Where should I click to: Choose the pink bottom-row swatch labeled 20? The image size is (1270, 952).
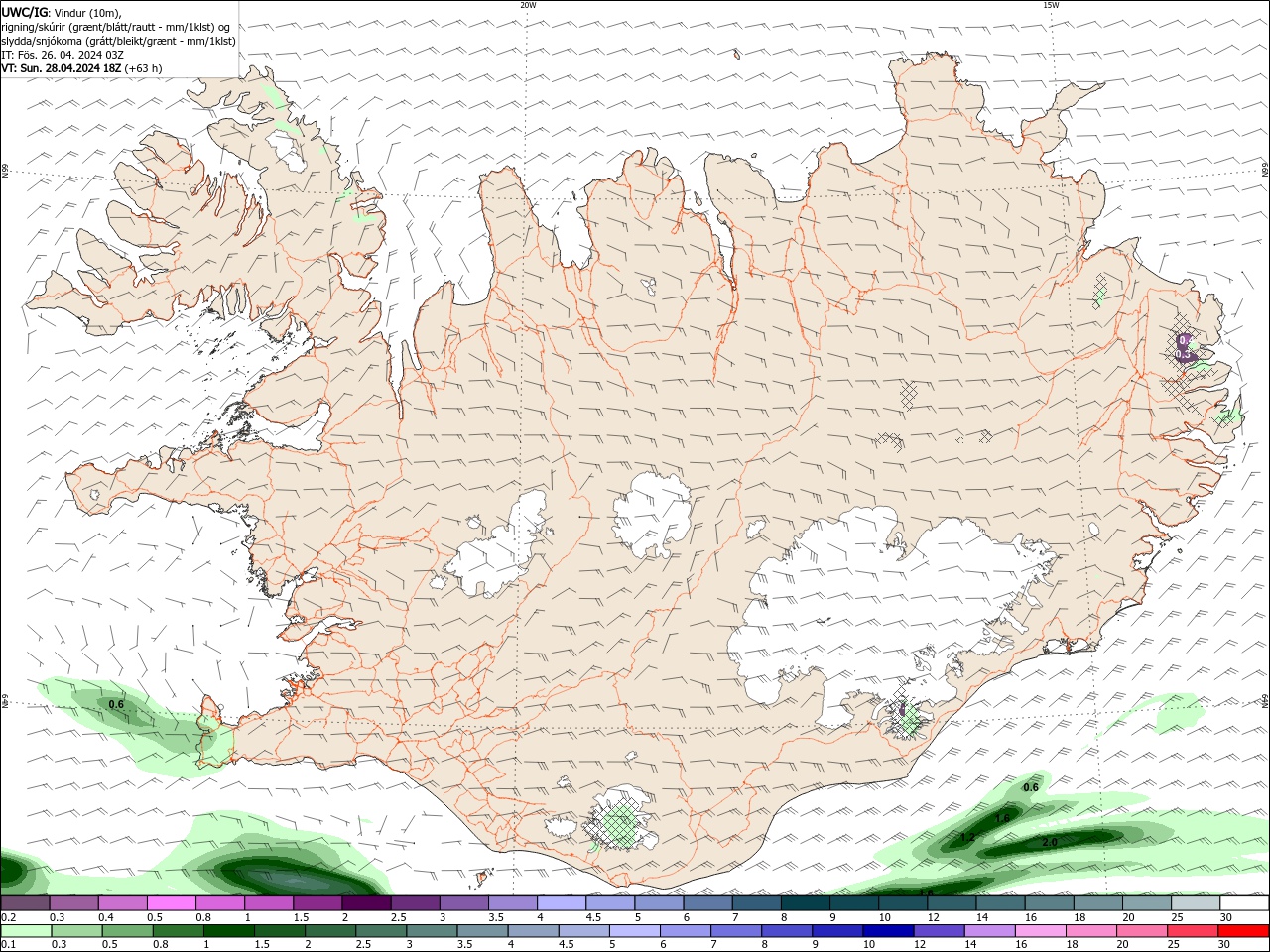[1141, 931]
